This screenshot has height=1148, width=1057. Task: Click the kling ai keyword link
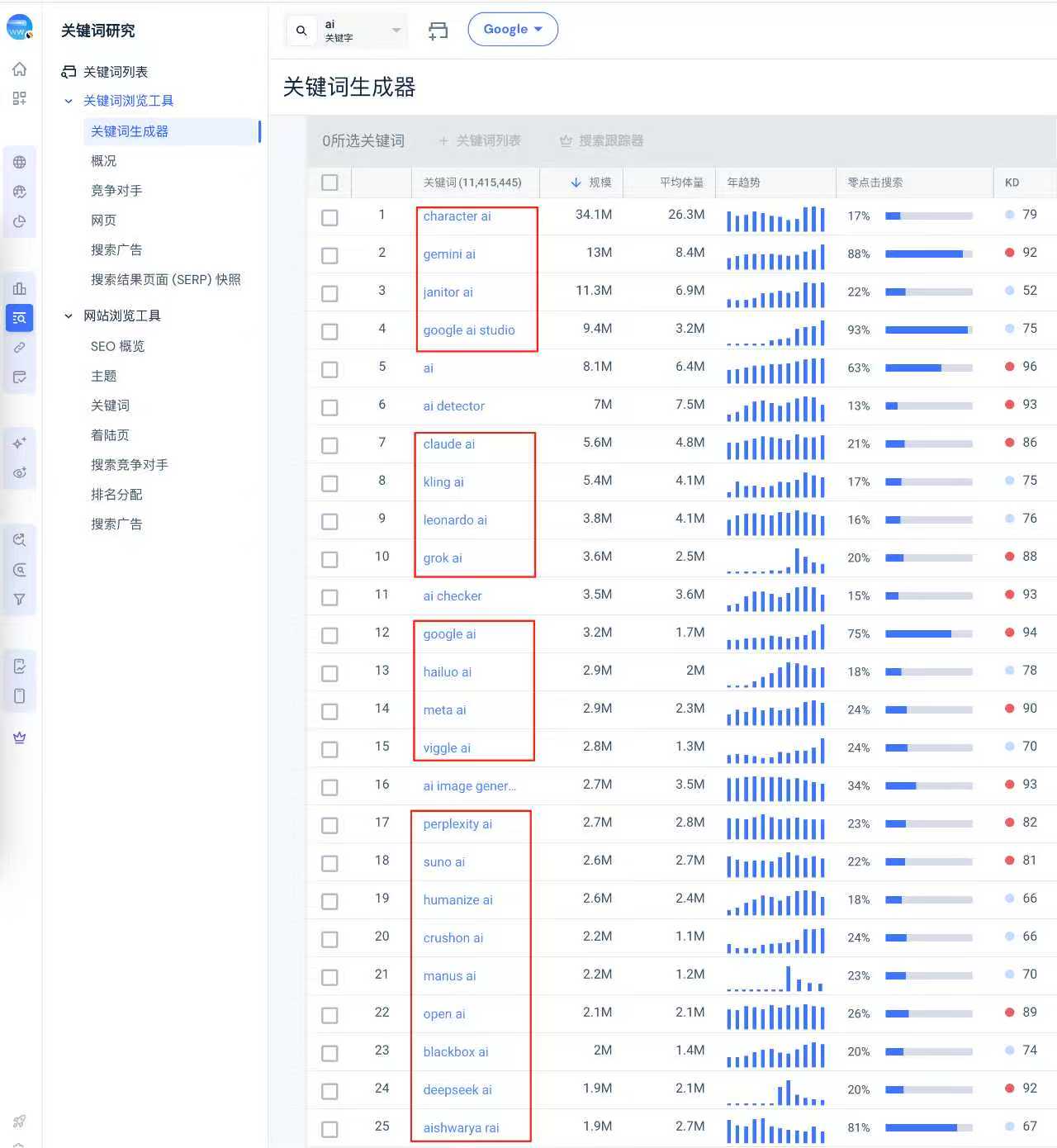point(443,482)
